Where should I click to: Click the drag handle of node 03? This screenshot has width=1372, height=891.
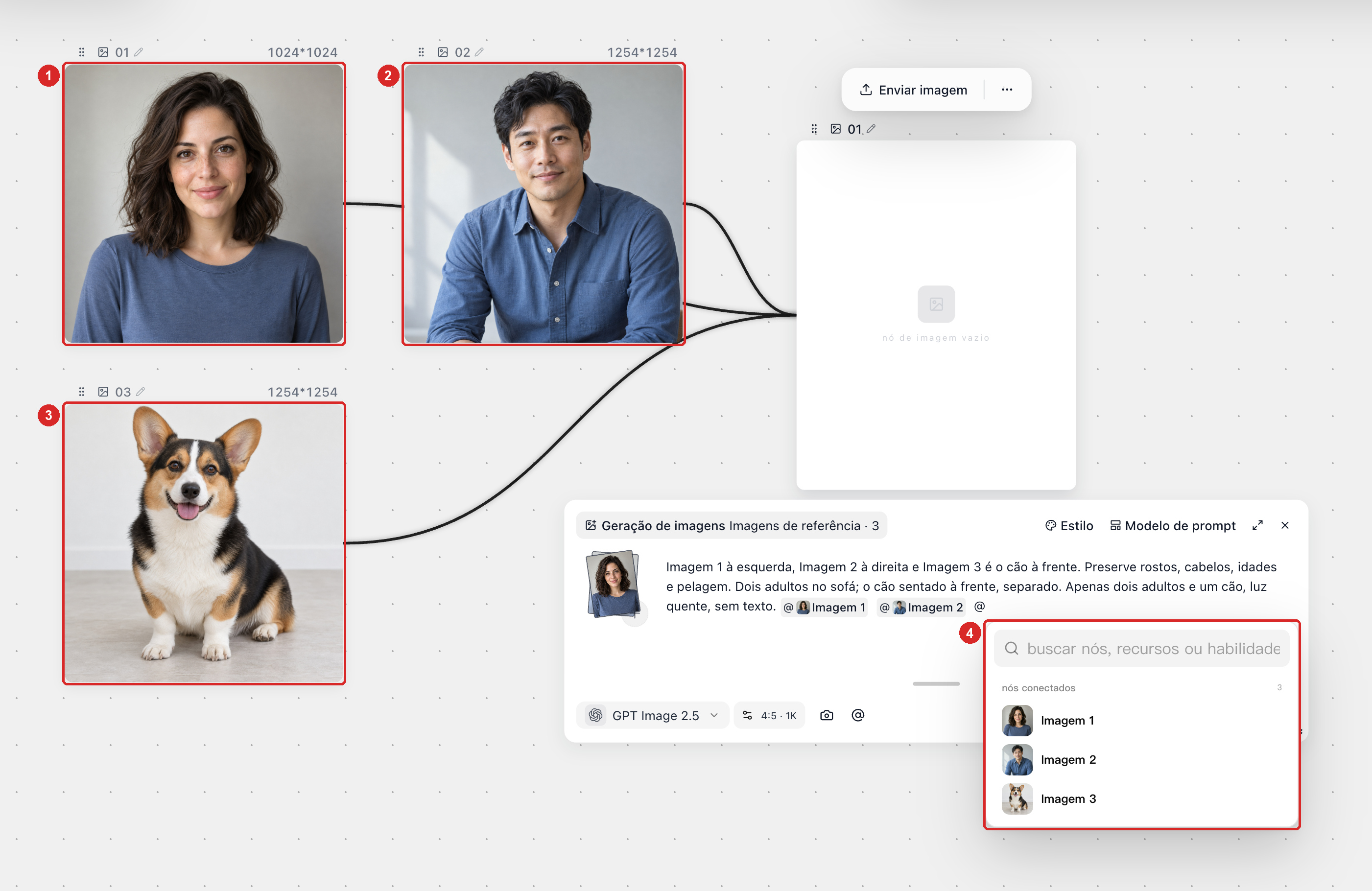coord(81,392)
